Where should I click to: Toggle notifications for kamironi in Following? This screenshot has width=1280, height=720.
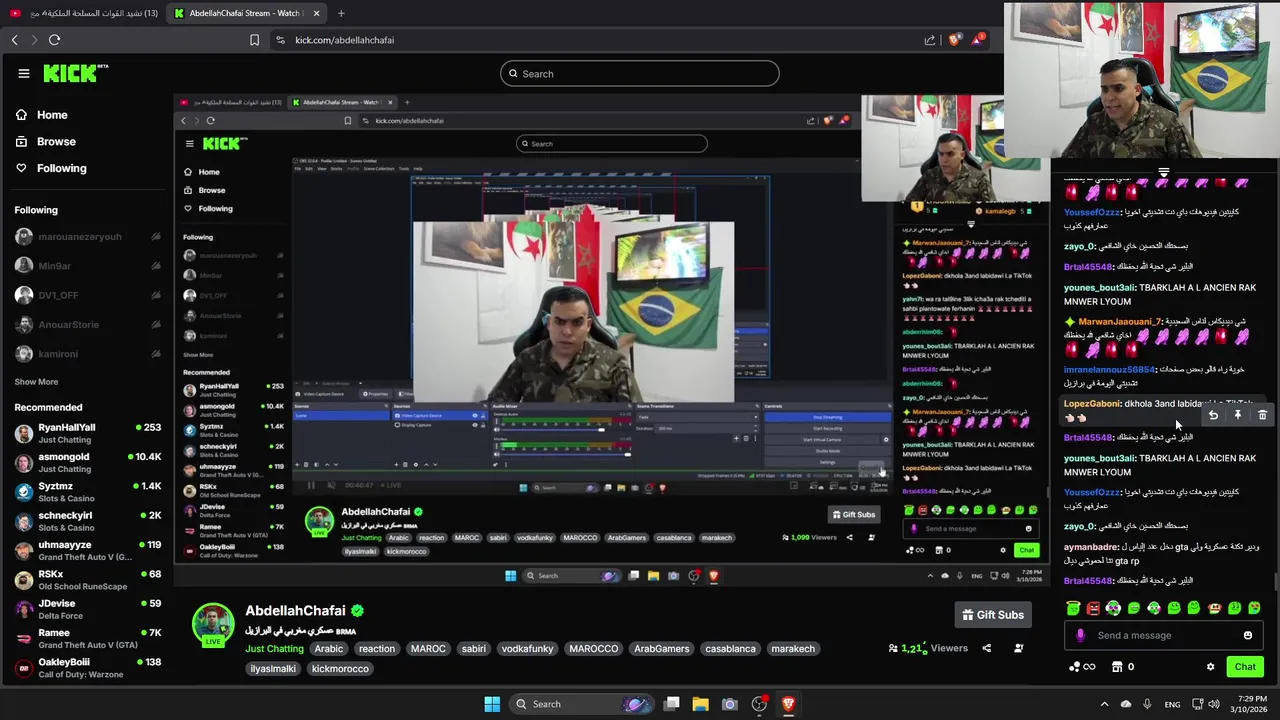pos(156,354)
